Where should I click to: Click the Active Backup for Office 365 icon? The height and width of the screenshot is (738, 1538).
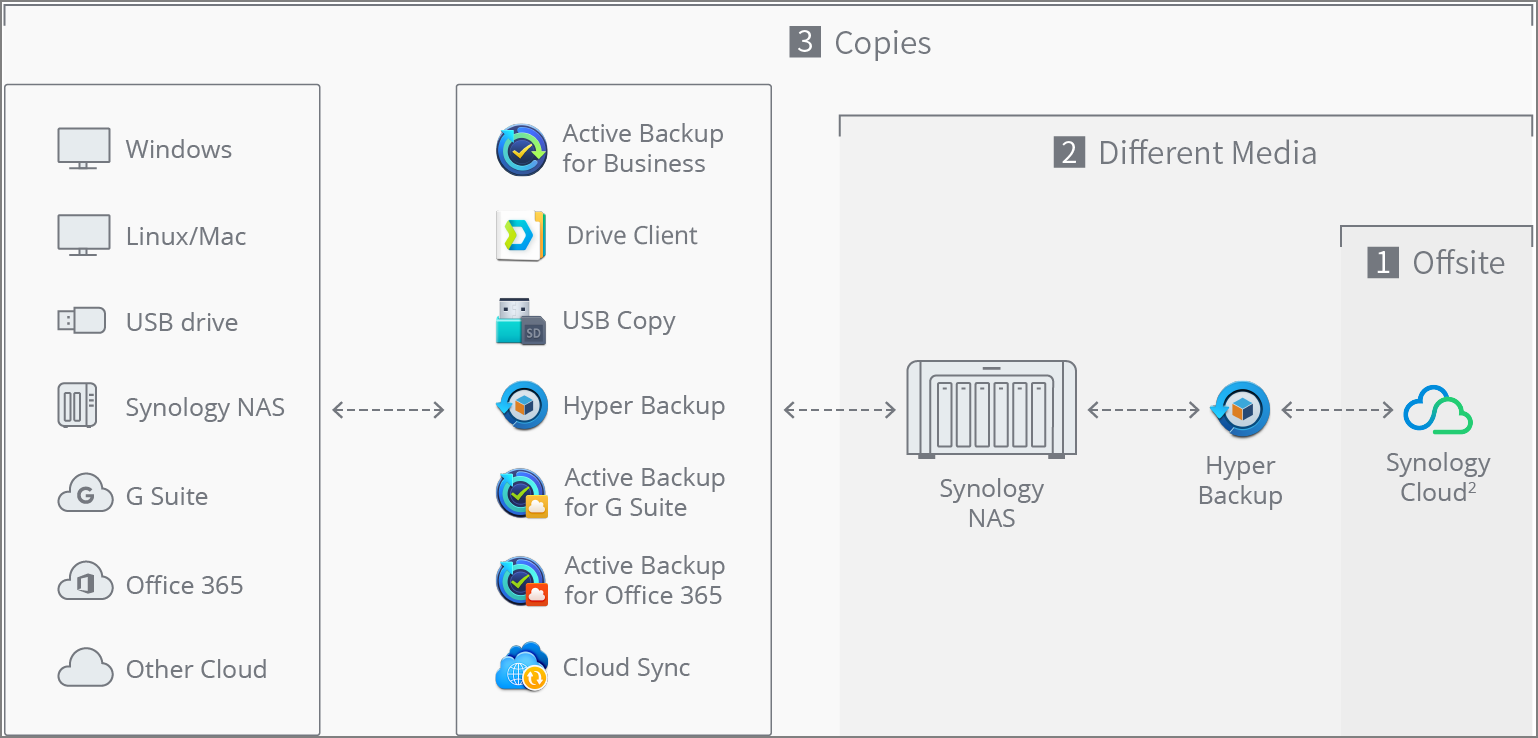(x=522, y=581)
